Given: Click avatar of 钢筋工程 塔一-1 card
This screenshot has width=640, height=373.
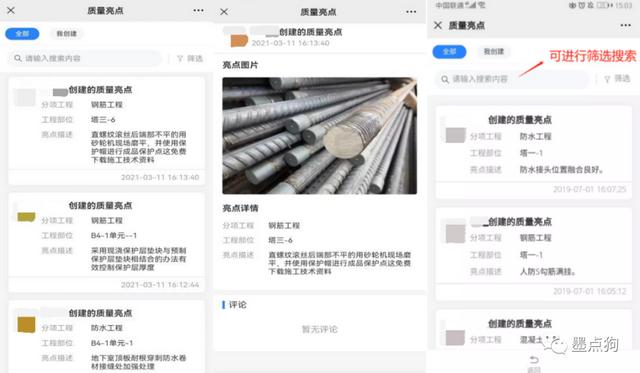Looking at the screenshot, I should 455,233.
